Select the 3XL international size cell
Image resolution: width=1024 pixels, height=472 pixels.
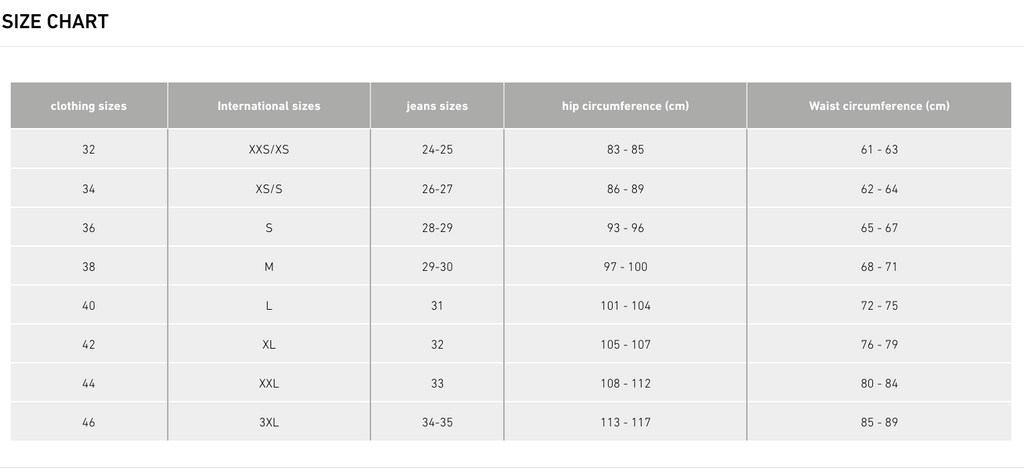(269, 422)
